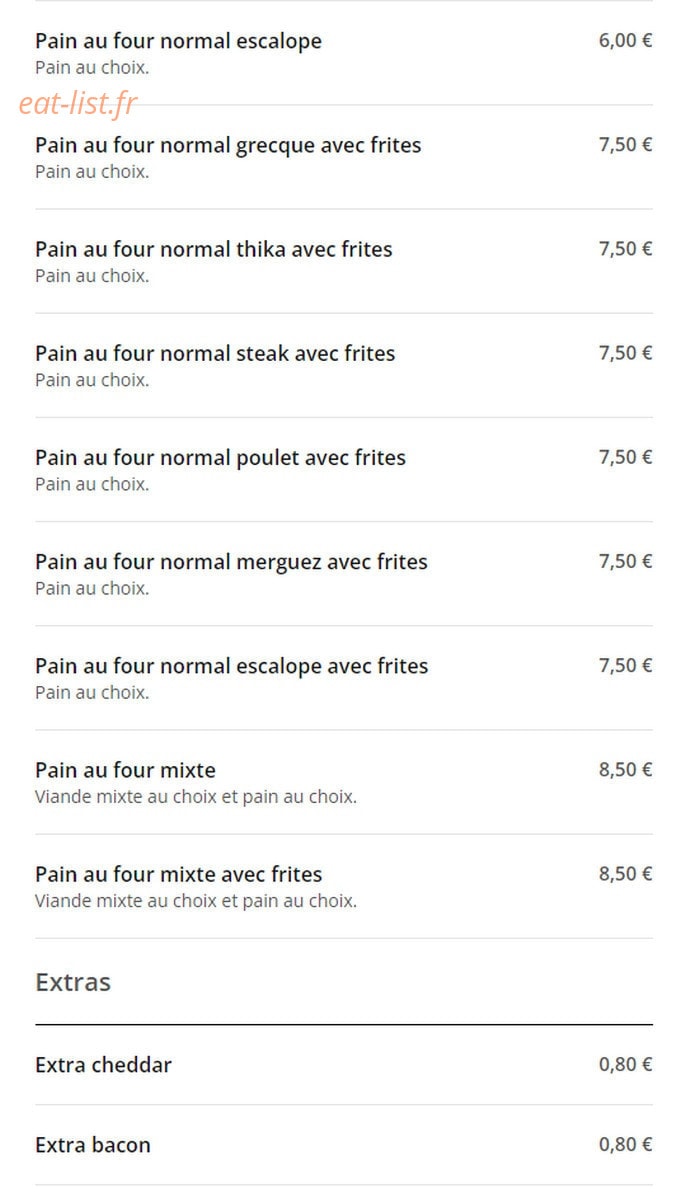Click the 0,80 € price of Extra cheddar
Image resolution: width=700 pixels, height=1204 pixels.
point(626,1065)
